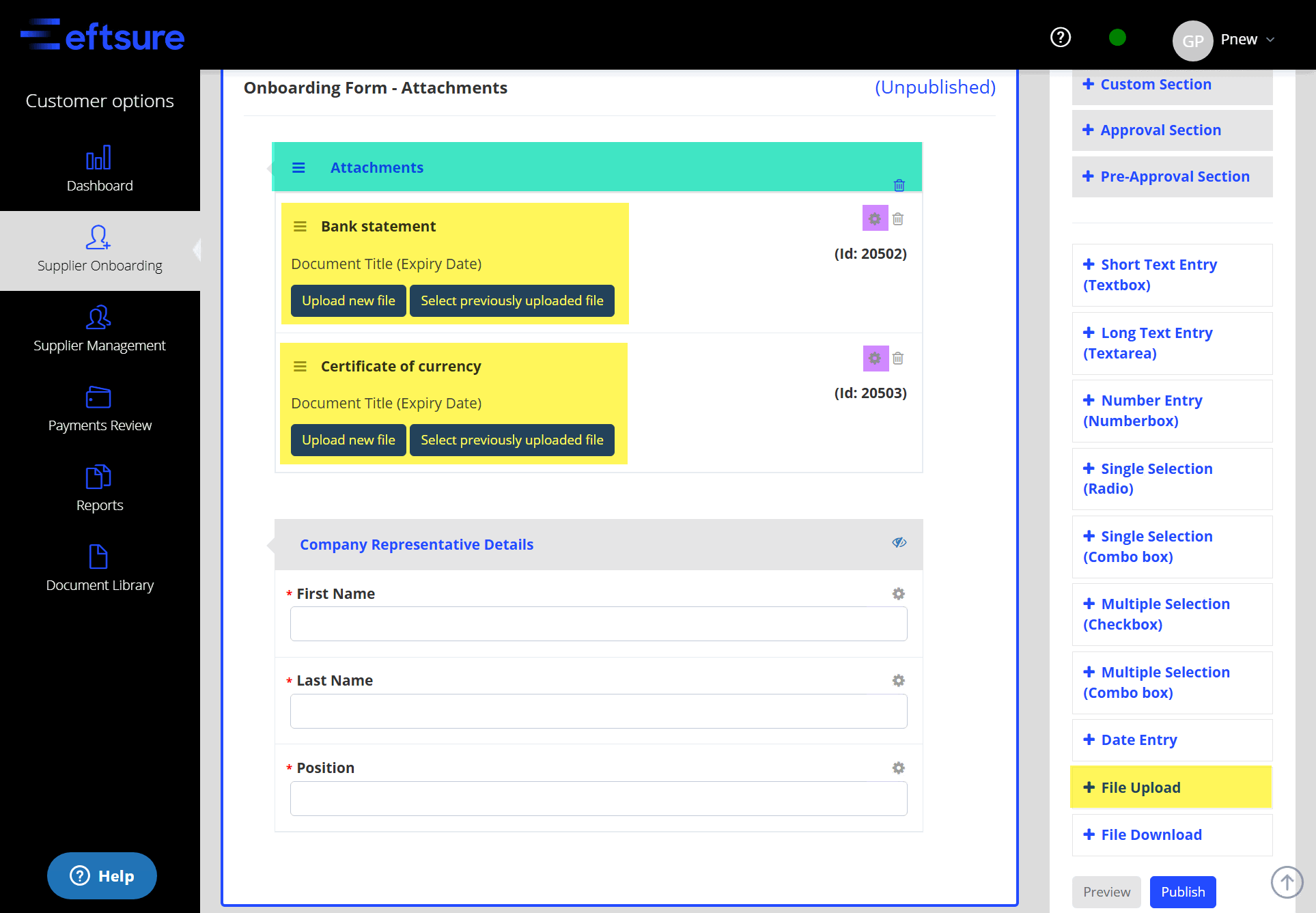Click the scroll-to-top arrow icon
The height and width of the screenshot is (913, 1316).
tap(1287, 882)
